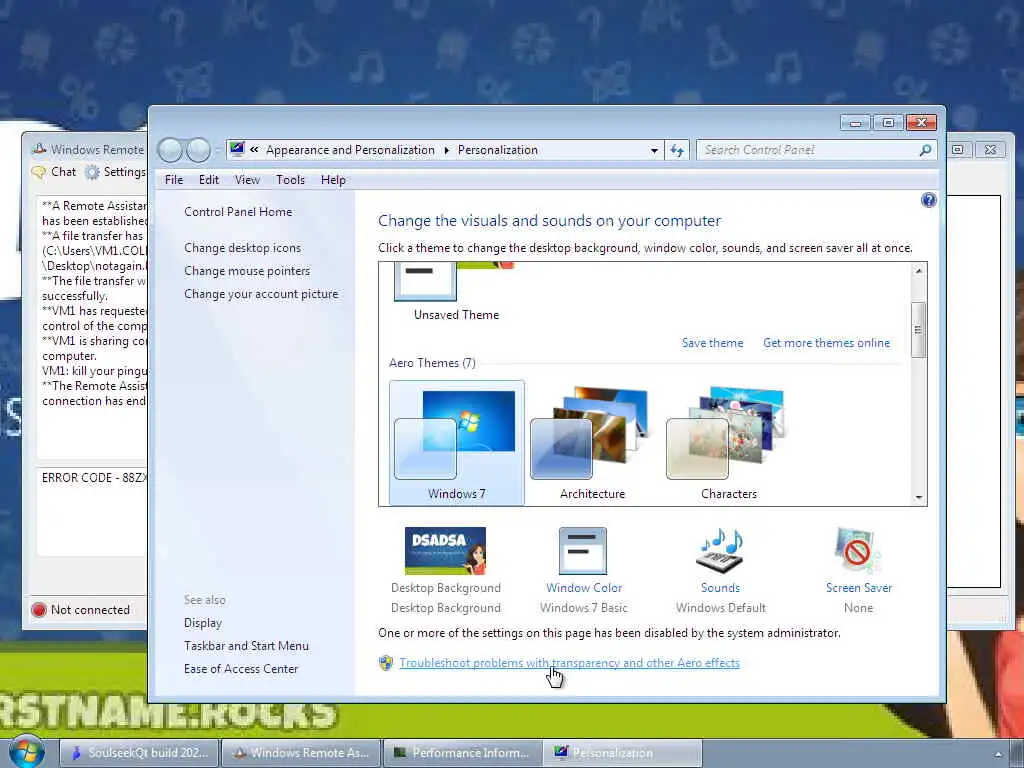Open the Window Color icon
The image size is (1024, 768).
pos(583,551)
